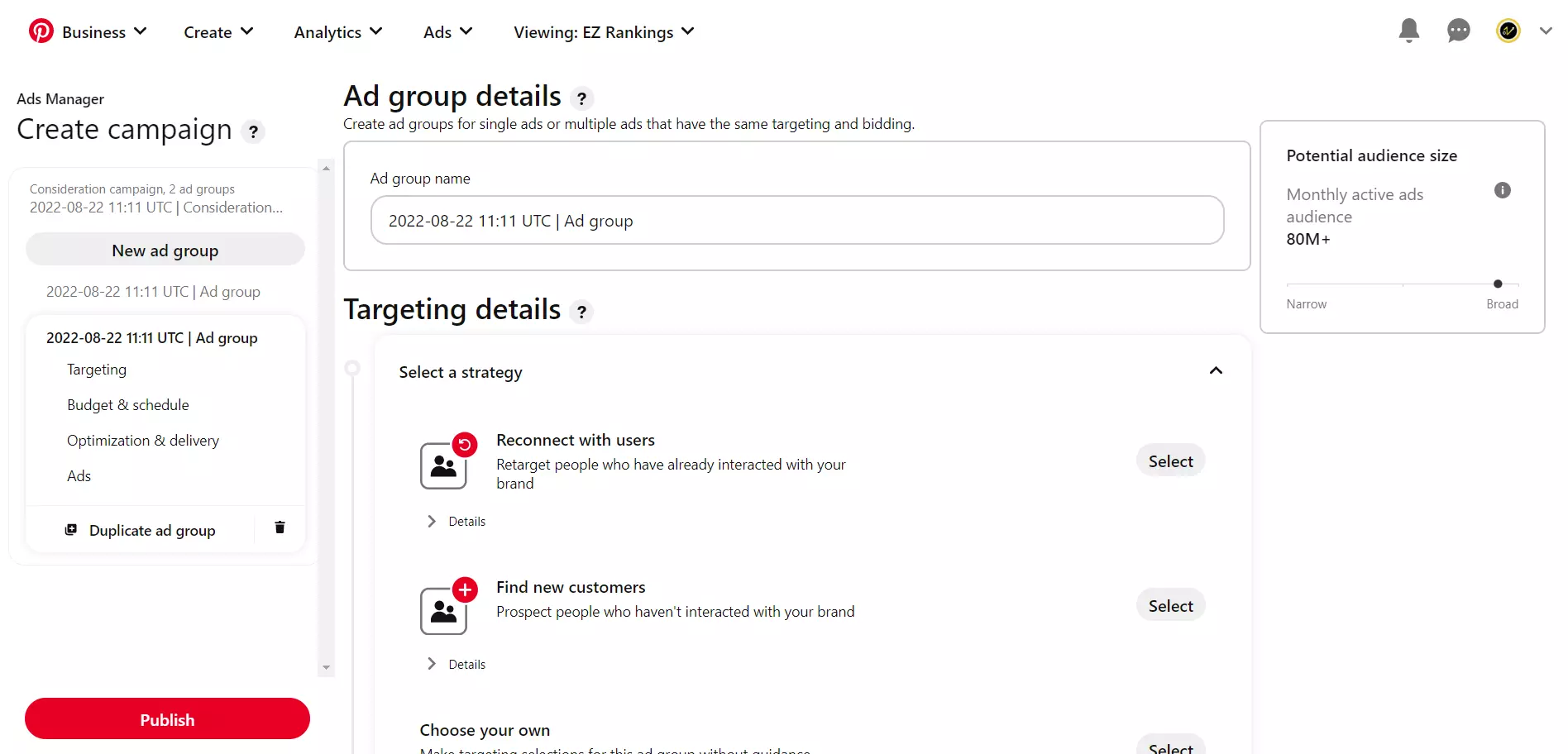1568x754 pixels.
Task: Click the Publish button
Action: [167, 718]
